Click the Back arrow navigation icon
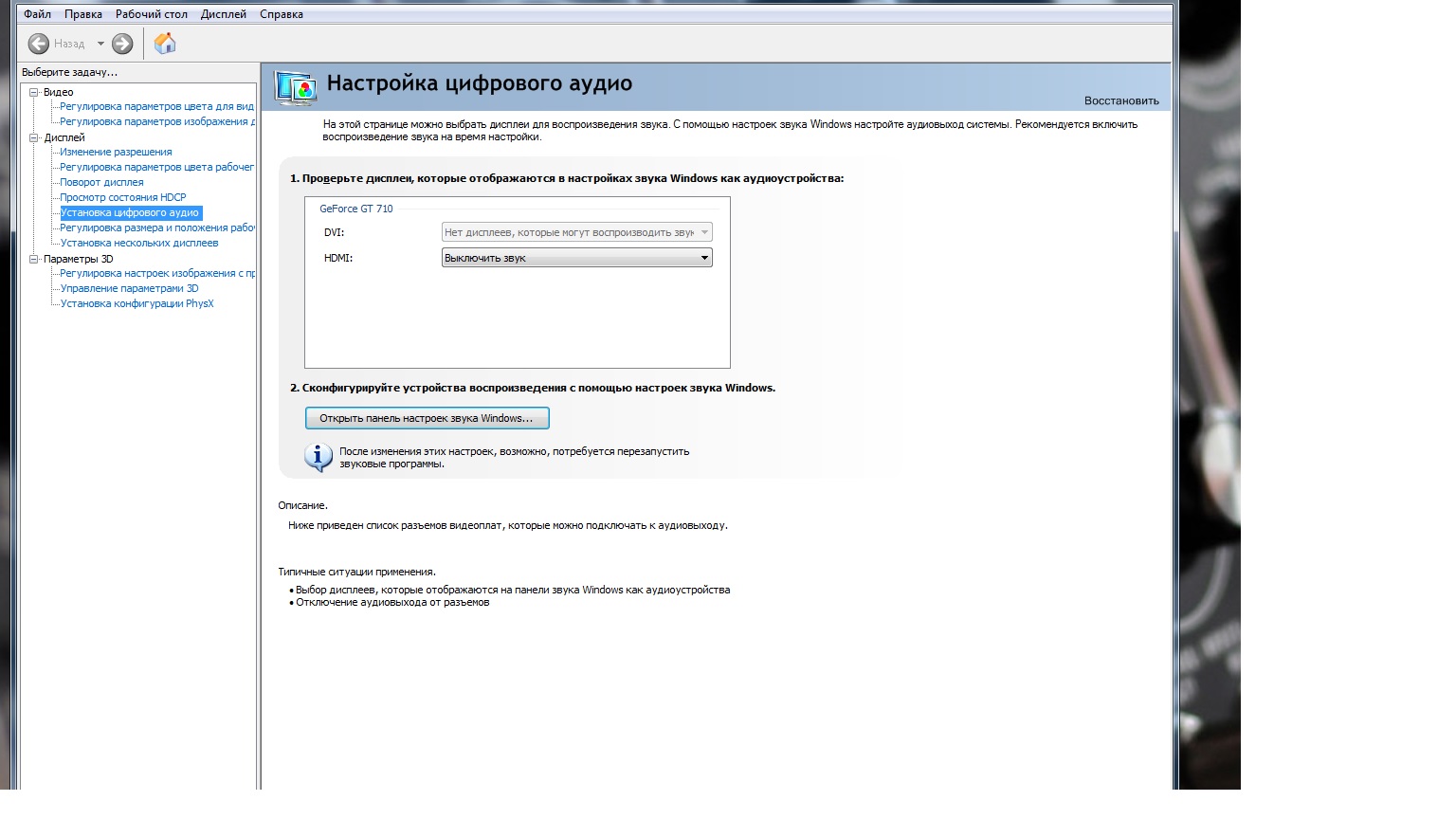The image size is (1456, 819). click(x=39, y=44)
